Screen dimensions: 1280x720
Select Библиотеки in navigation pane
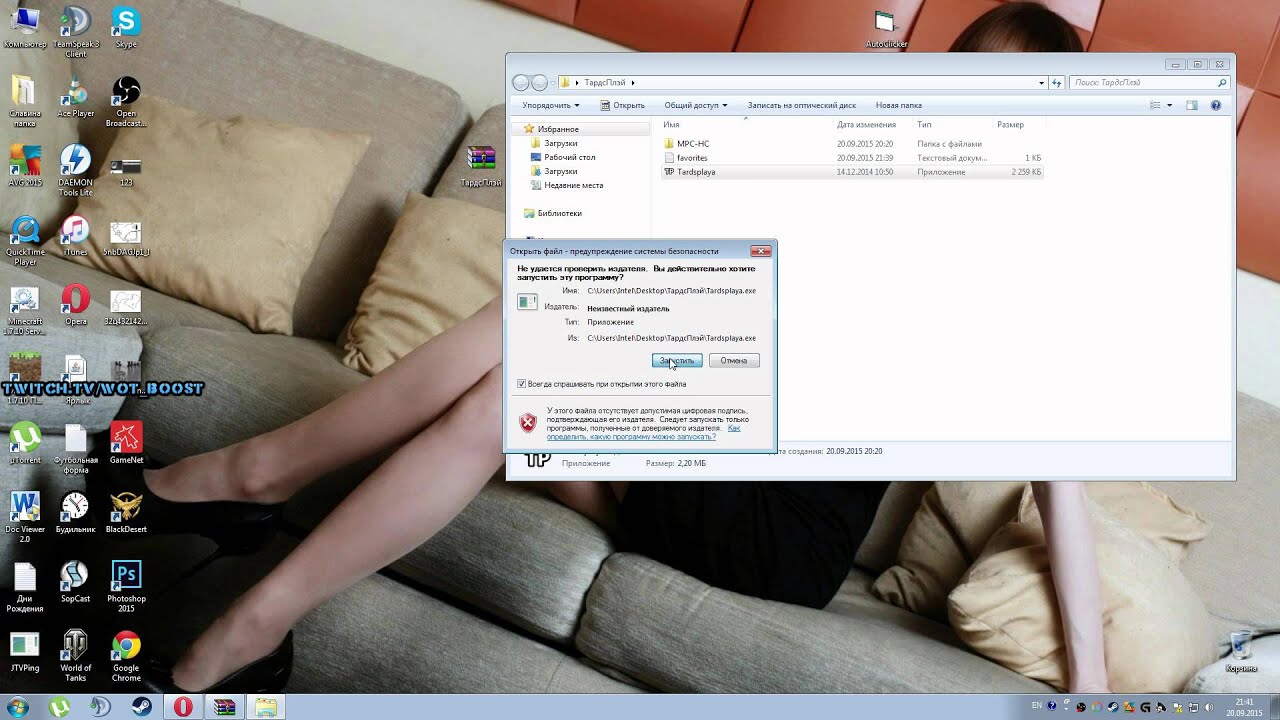[559, 213]
